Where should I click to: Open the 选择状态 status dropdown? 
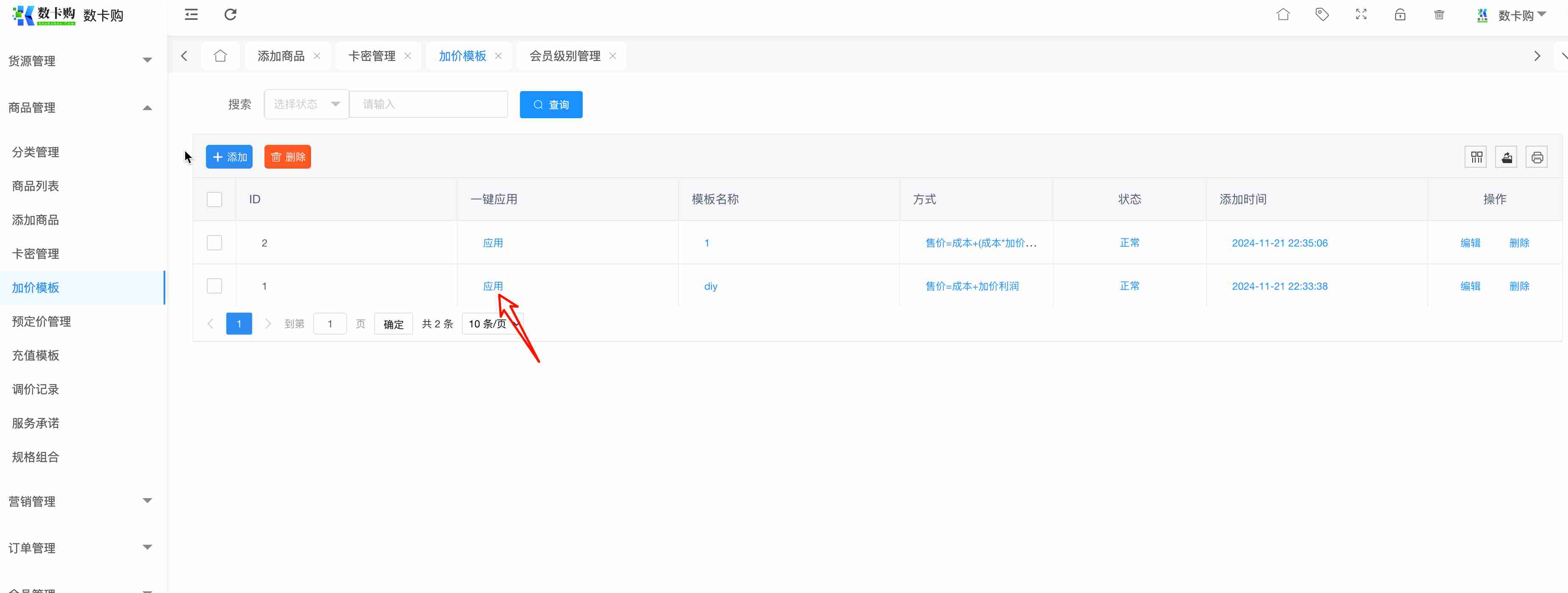click(306, 105)
